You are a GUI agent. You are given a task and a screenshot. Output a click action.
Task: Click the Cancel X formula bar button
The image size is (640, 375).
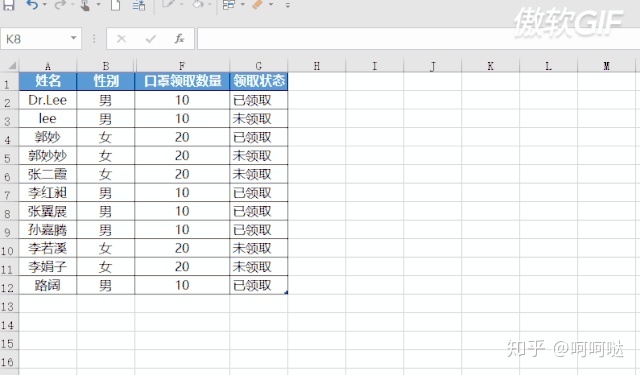[121, 39]
